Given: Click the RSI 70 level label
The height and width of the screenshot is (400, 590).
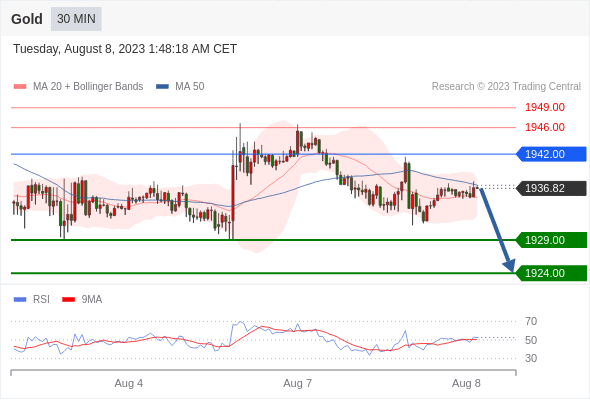Looking at the screenshot, I should pos(531,321).
